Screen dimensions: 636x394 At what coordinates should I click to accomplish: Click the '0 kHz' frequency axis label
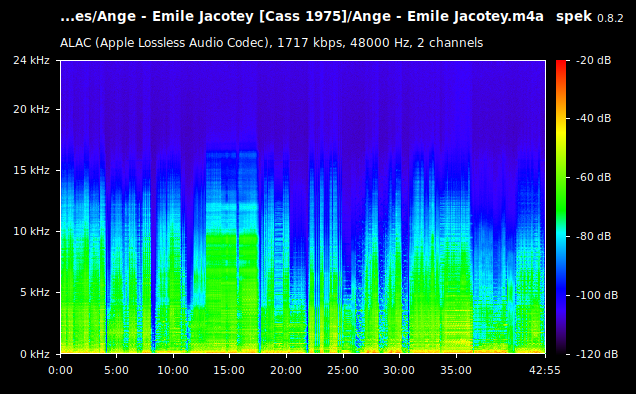(x=35, y=354)
